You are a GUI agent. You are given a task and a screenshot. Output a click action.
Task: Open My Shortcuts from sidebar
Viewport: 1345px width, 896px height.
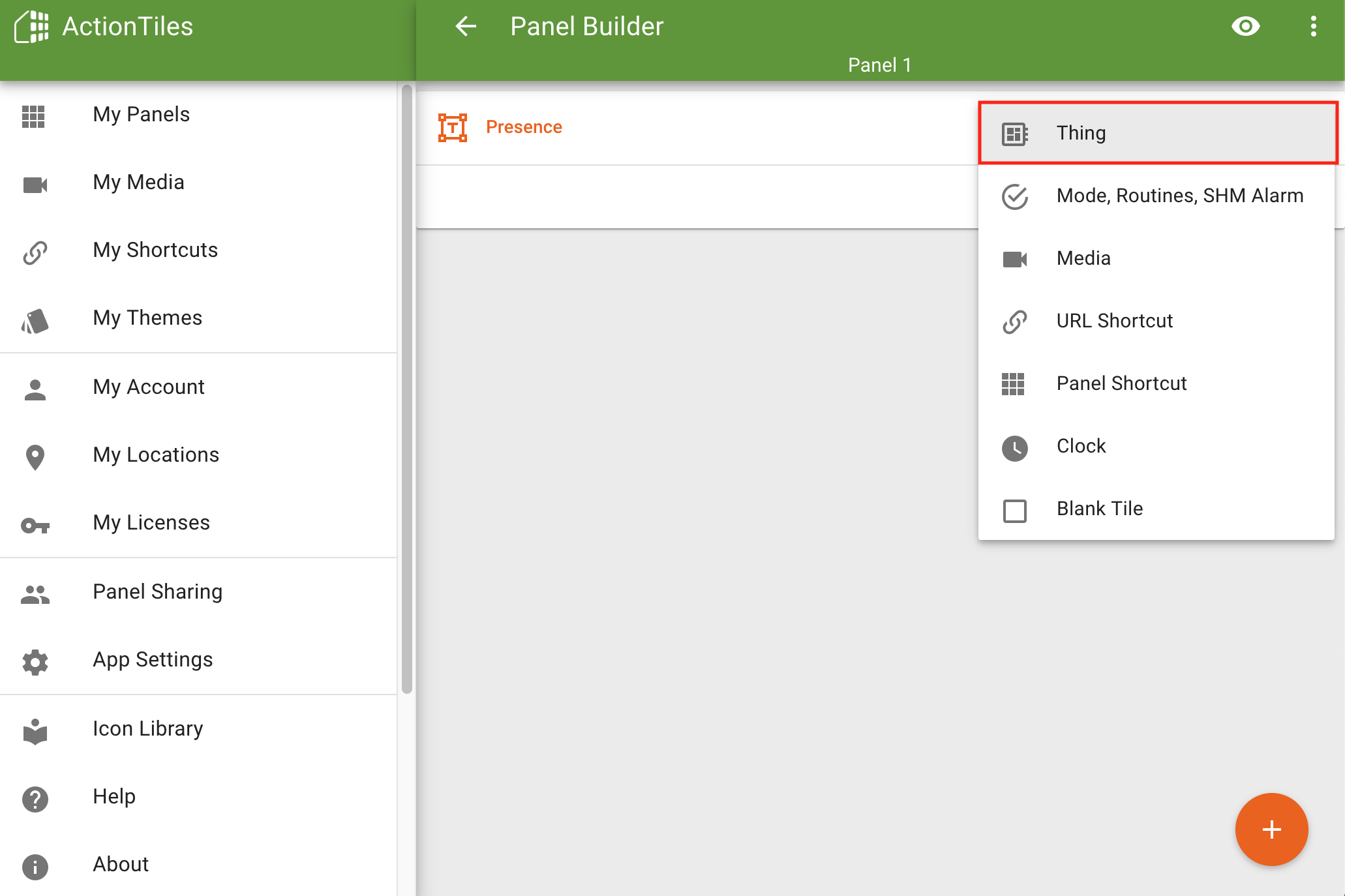[198, 250]
